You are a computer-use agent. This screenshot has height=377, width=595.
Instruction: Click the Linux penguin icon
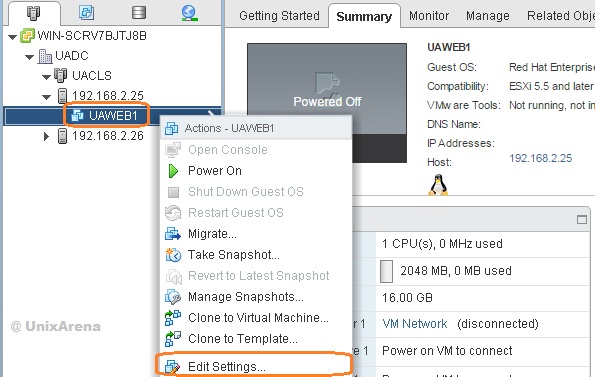[x=438, y=185]
